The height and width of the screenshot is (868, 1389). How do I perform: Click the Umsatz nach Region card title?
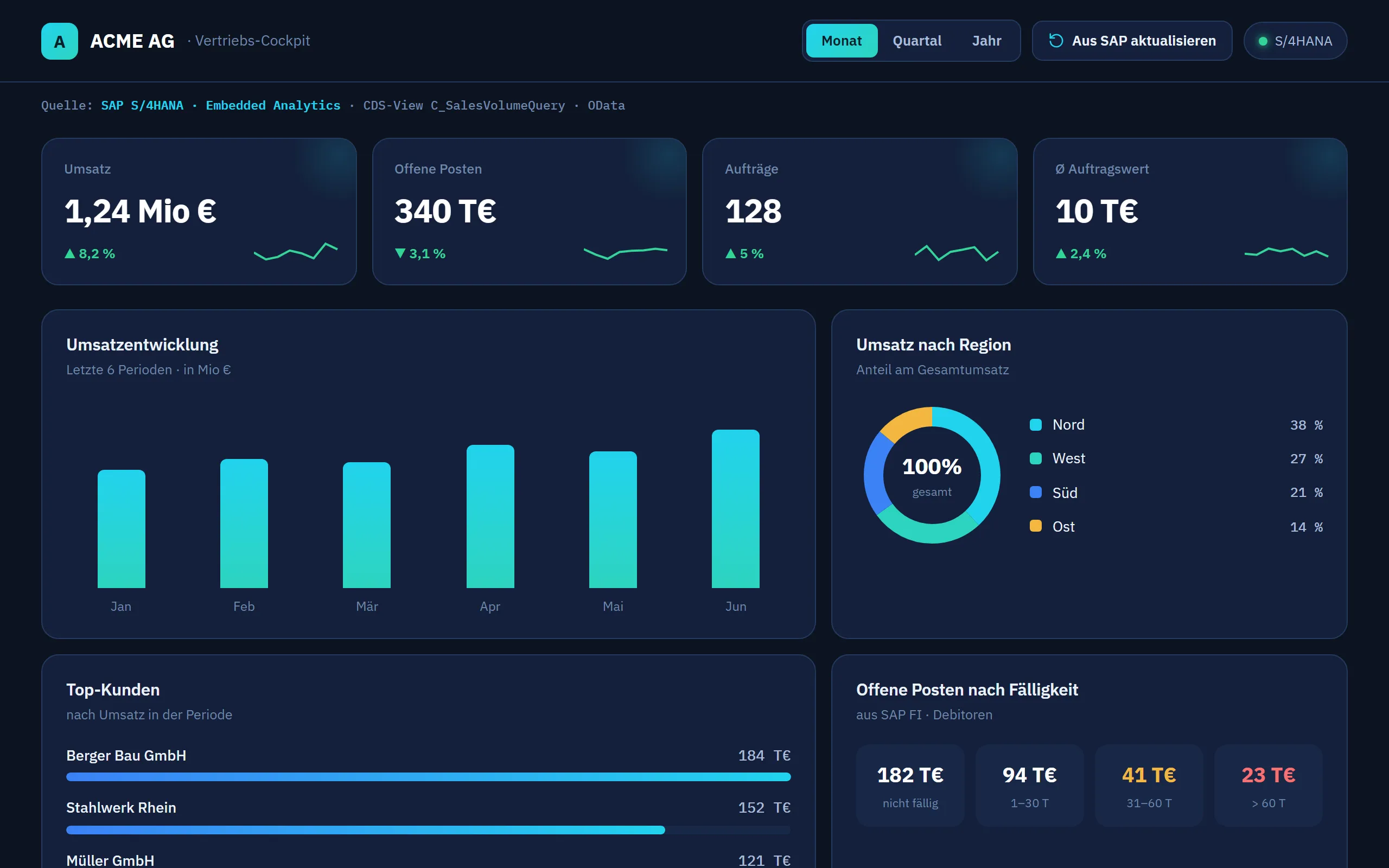coord(933,344)
